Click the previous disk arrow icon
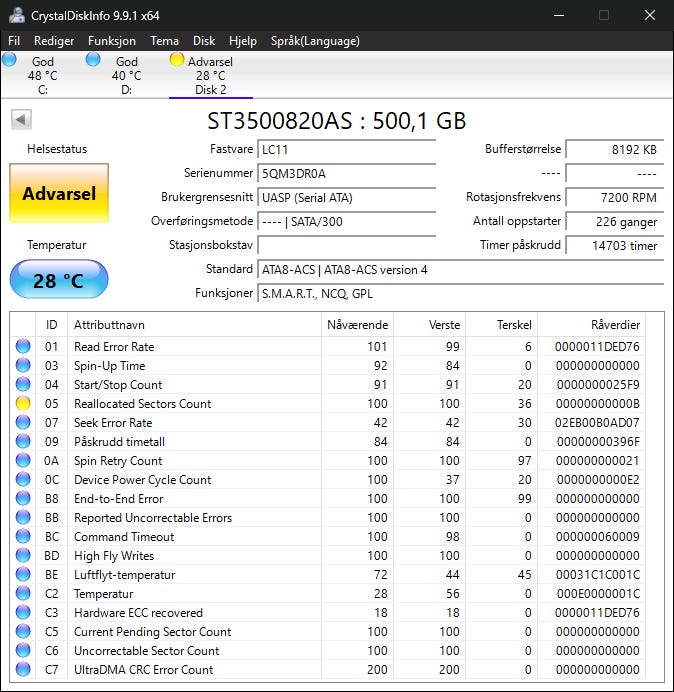The width and height of the screenshot is (674, 692). click(x=21, y=119)
